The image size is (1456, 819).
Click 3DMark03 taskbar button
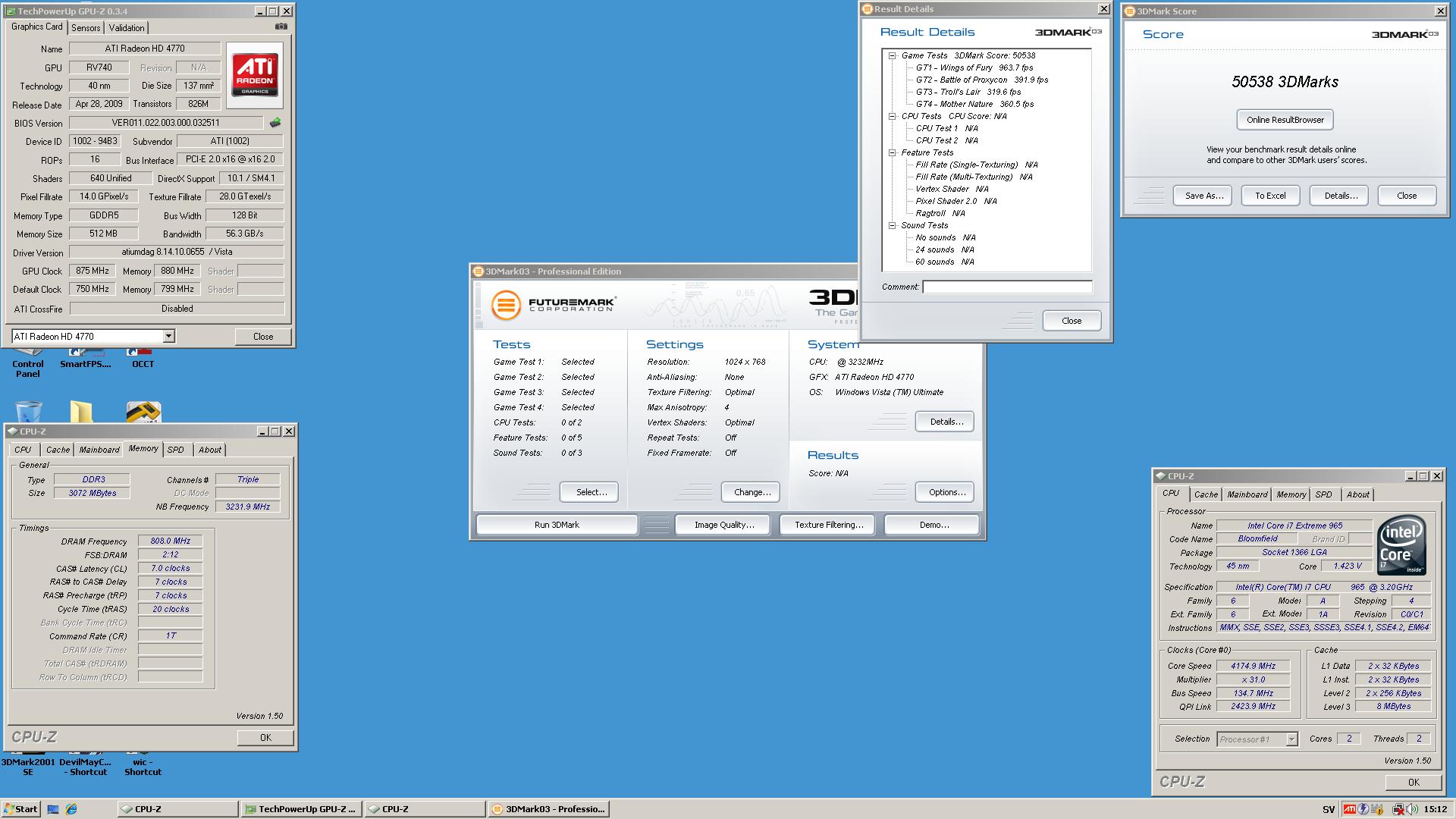549,809
